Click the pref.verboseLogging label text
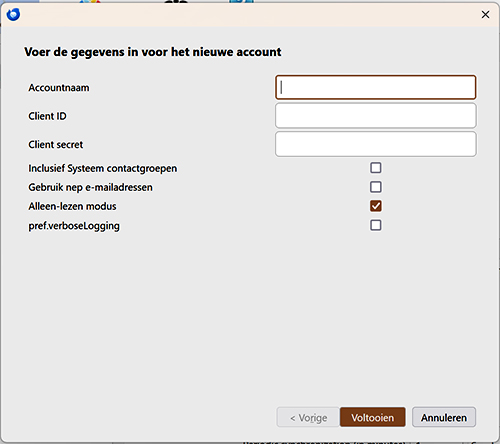The image size is (500, 444). [x=74, y=226]
